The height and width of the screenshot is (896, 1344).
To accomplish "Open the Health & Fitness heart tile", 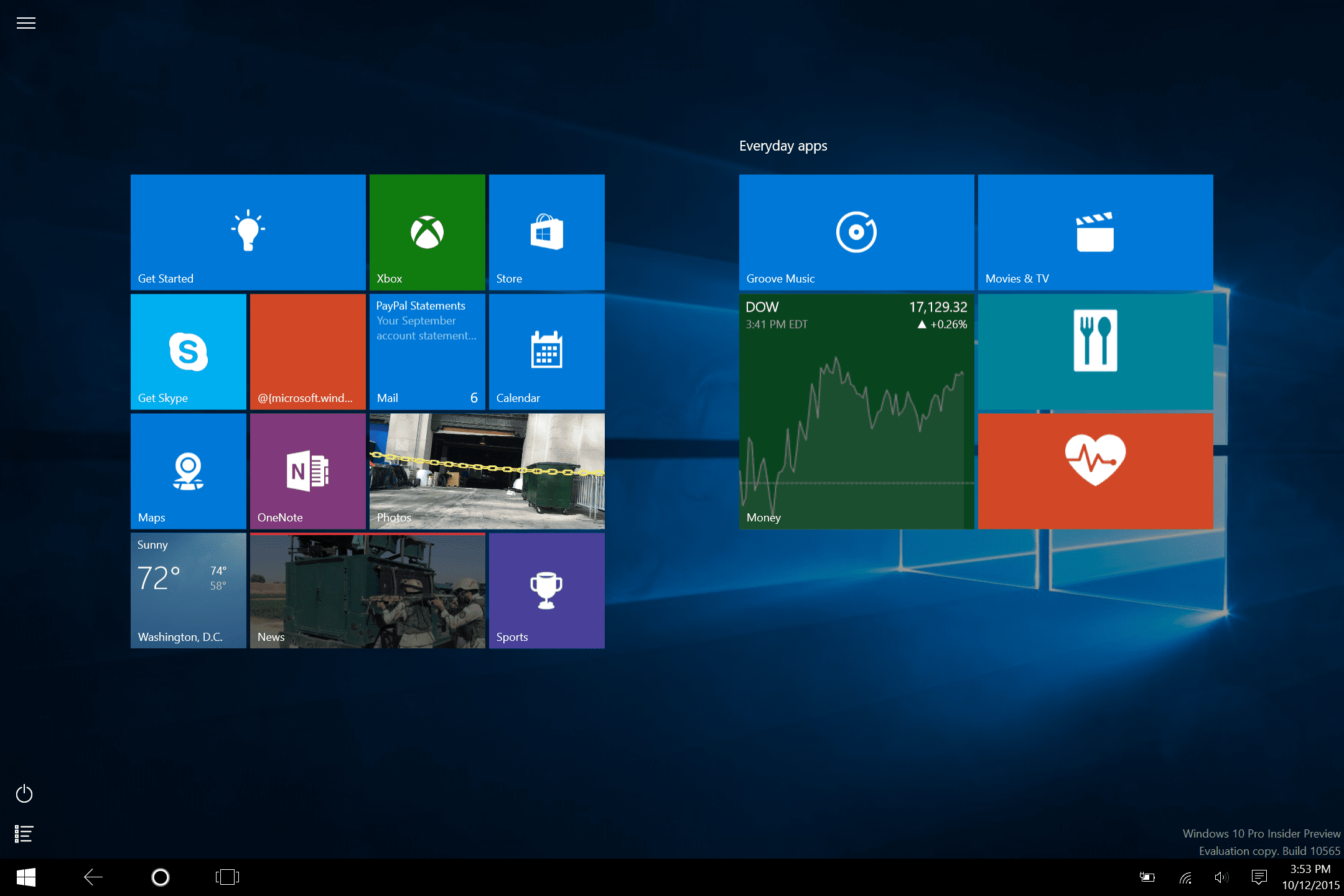I will (1095, 471).
